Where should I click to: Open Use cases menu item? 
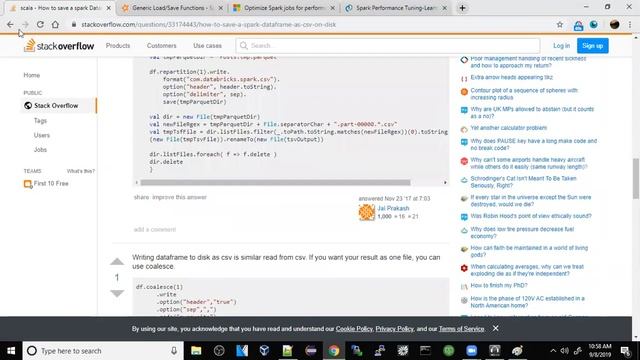[x=207, y=46]
